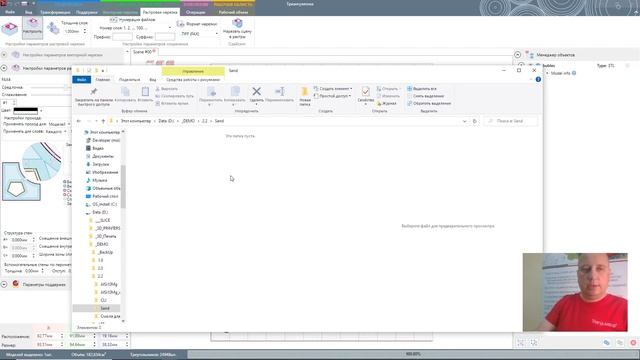Click the refresh button next to address bar

click(474, 121)
